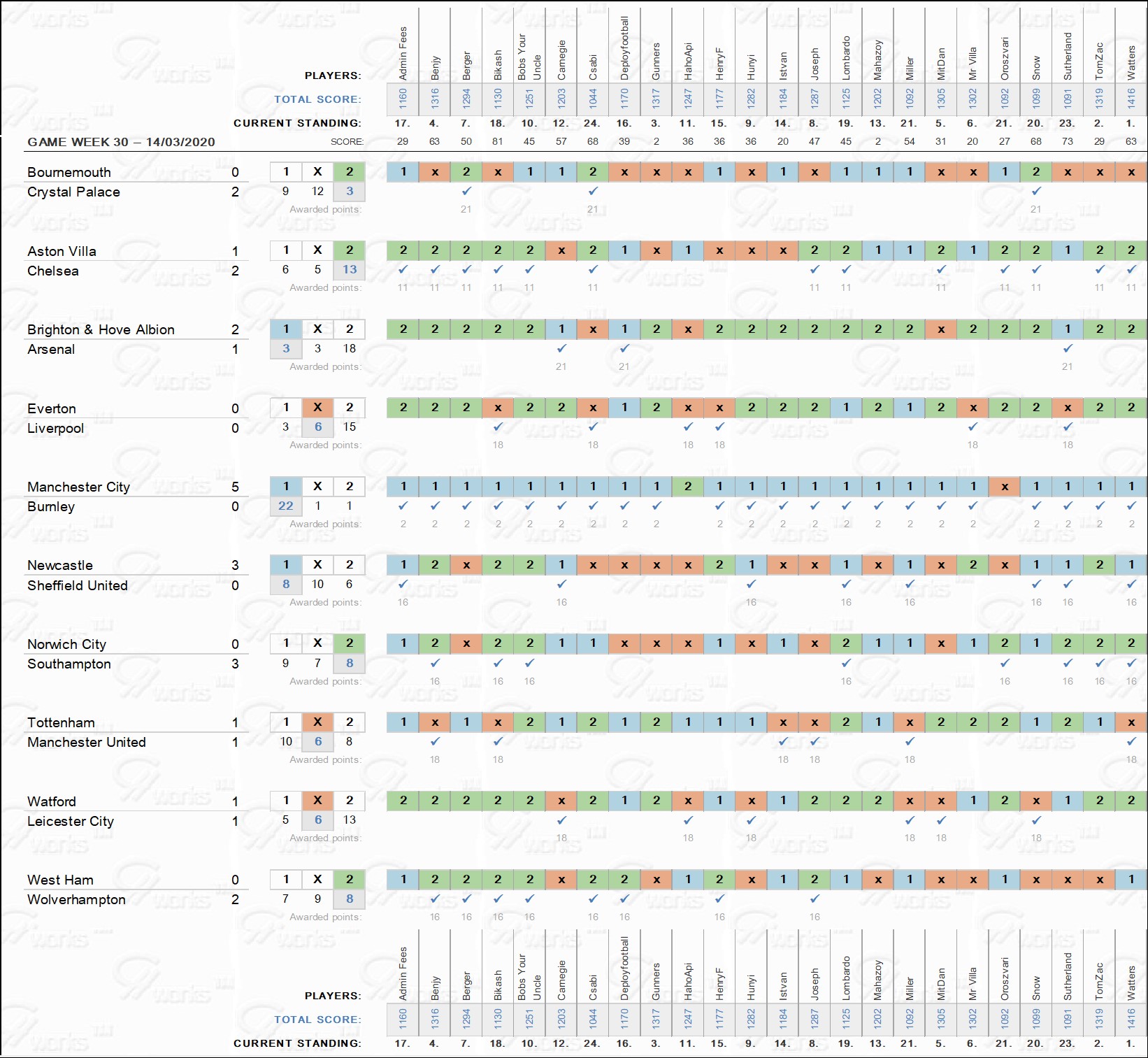The image size is (1148, 1058).
Task: Toggle Joseph's checkmark in the West Ham row
Action: (815, 899)
